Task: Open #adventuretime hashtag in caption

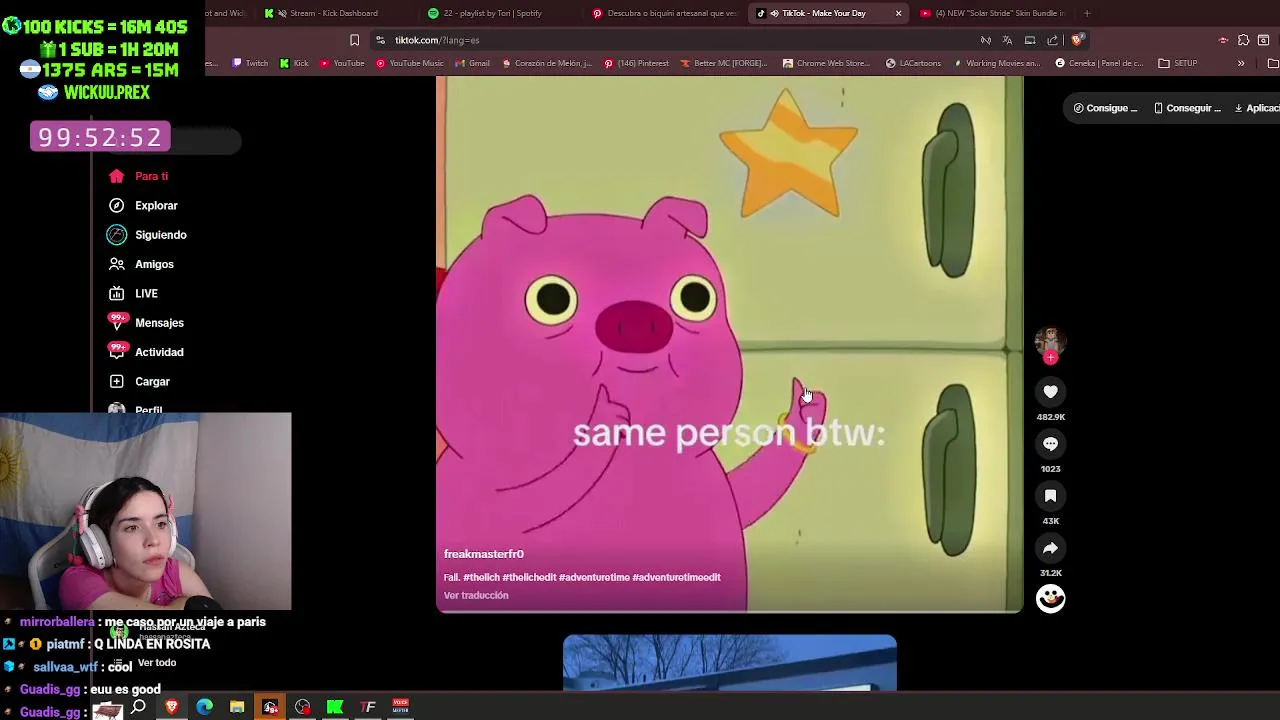Action: click(x=593, y=577)
